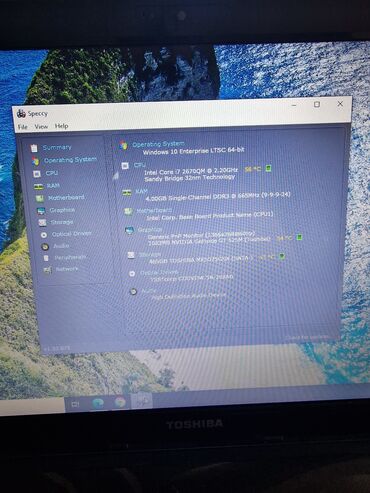Image resolution: width=370 pixels, height=493 pixels.
Task: Select Storage in the sidebar
Action: [62, 222]
